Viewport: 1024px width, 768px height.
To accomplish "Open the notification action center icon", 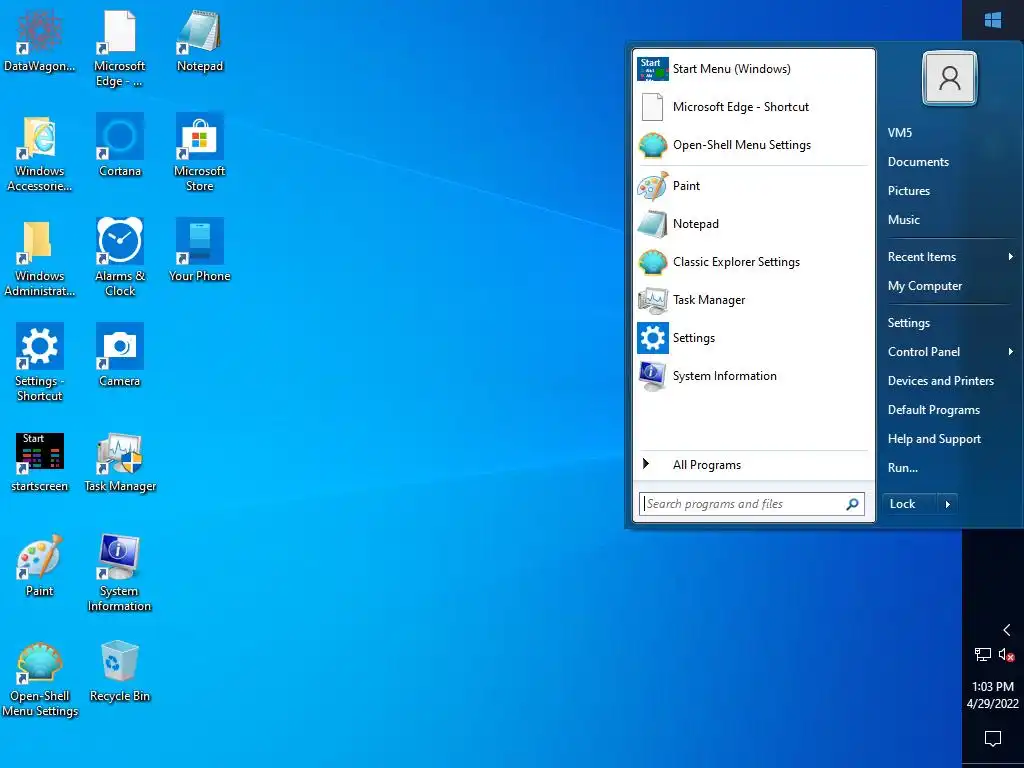I will pos(993,739).
